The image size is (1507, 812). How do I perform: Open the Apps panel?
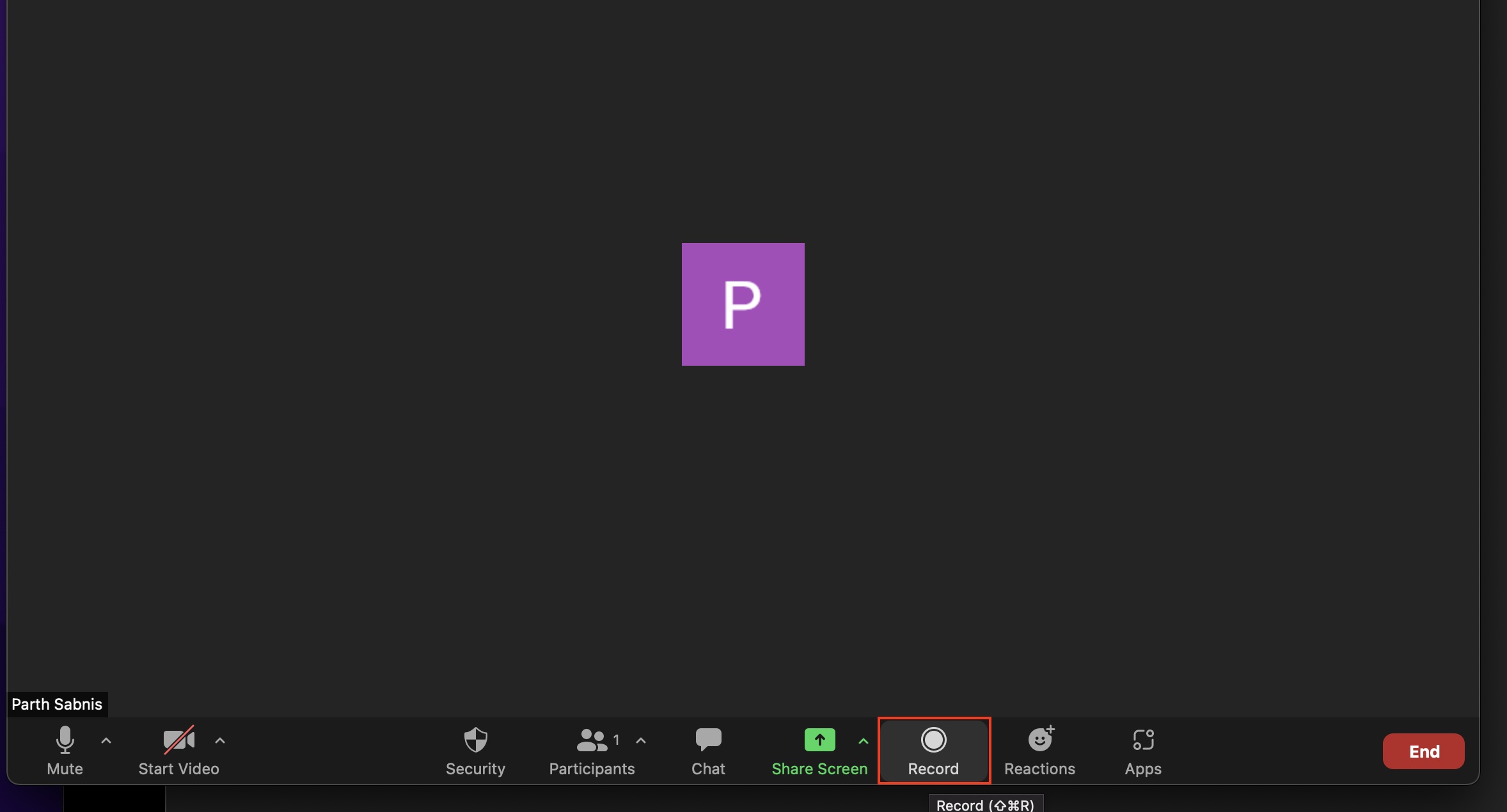(x=1143, y=751)
